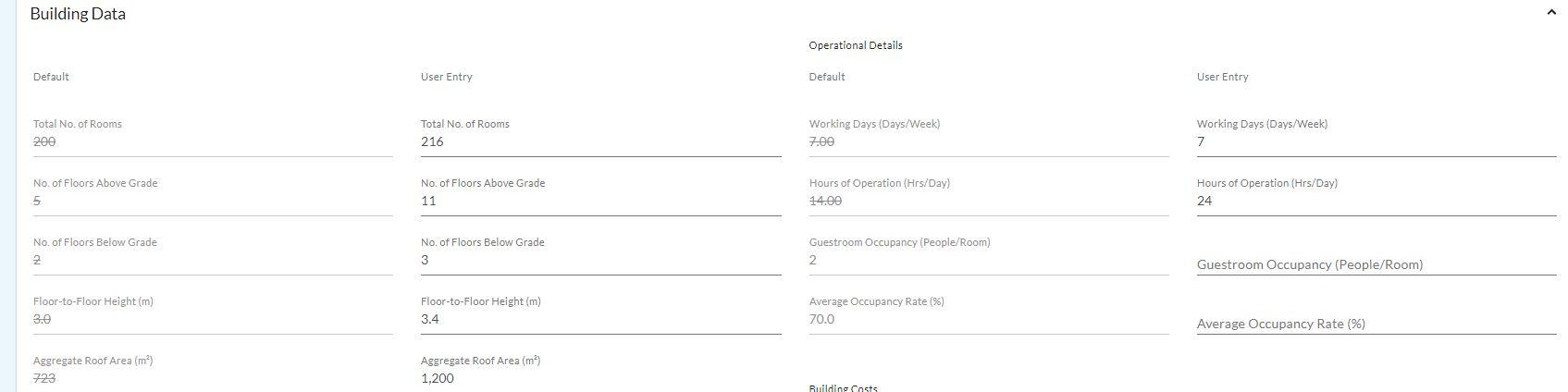1568x392 pixels.
Task: Click empty Average Occupancy Rate user field
Action: (x=1375, y=324)
